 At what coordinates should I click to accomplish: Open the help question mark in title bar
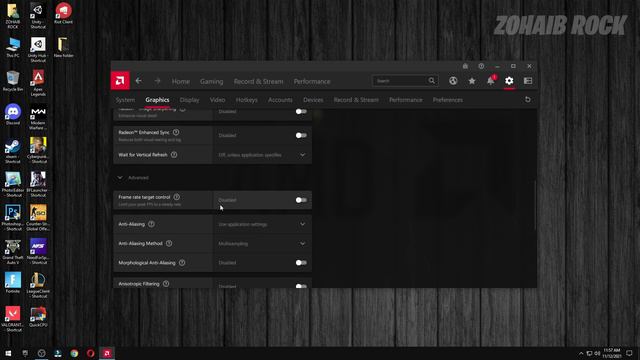(x=481, y=66)
